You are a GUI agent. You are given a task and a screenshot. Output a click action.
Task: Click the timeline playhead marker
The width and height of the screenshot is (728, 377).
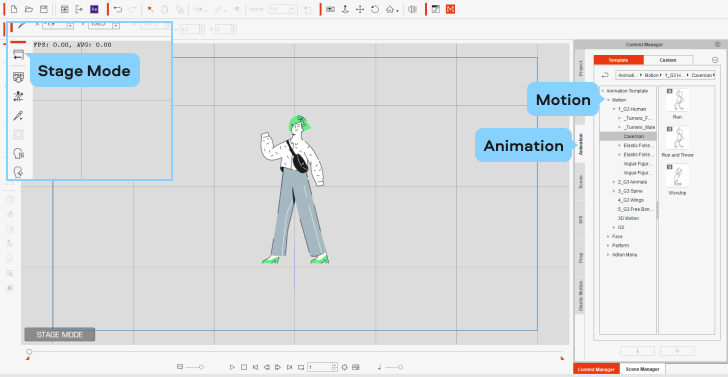point(29,352)
